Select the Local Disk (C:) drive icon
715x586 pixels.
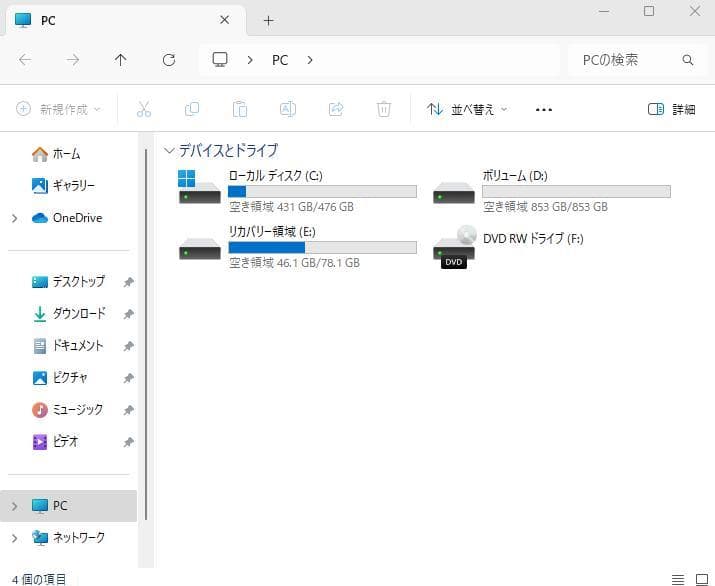pos(199,187)
